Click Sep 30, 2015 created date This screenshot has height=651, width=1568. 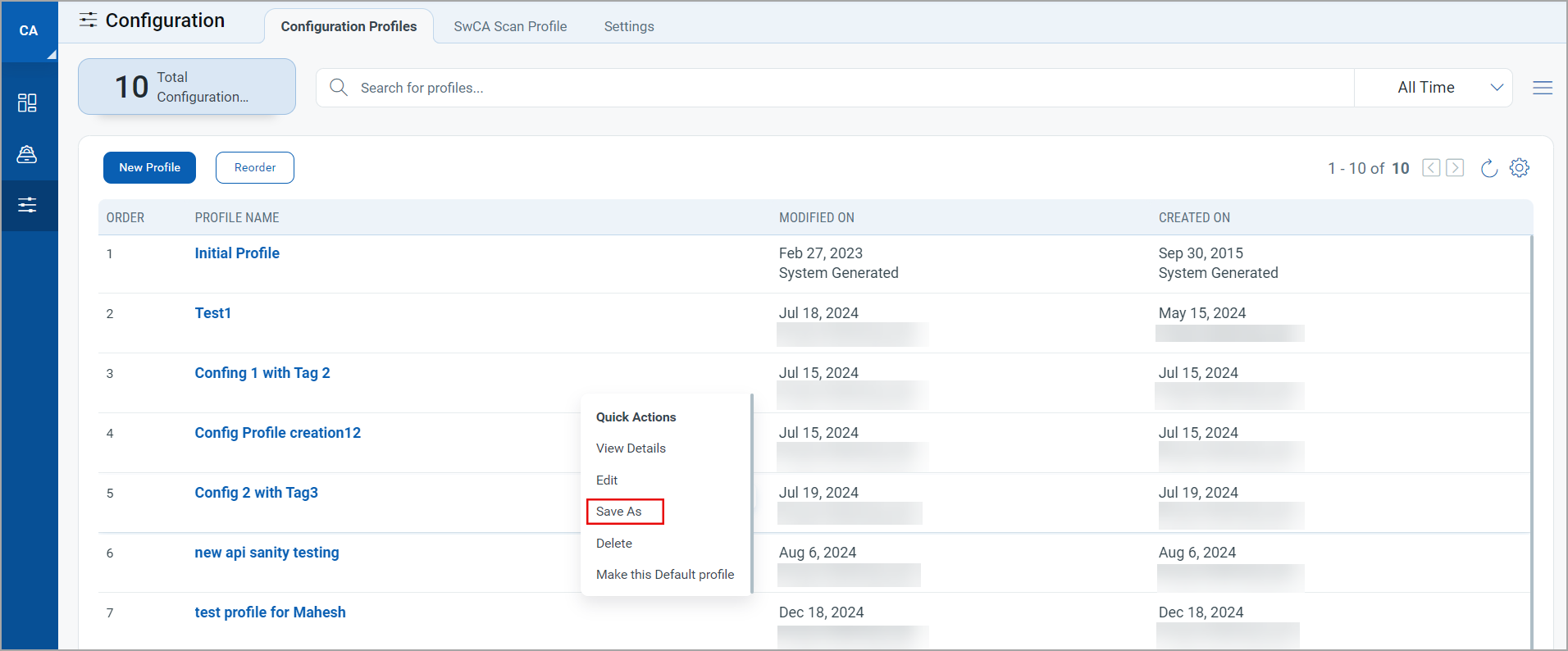tap(1201, 253)
